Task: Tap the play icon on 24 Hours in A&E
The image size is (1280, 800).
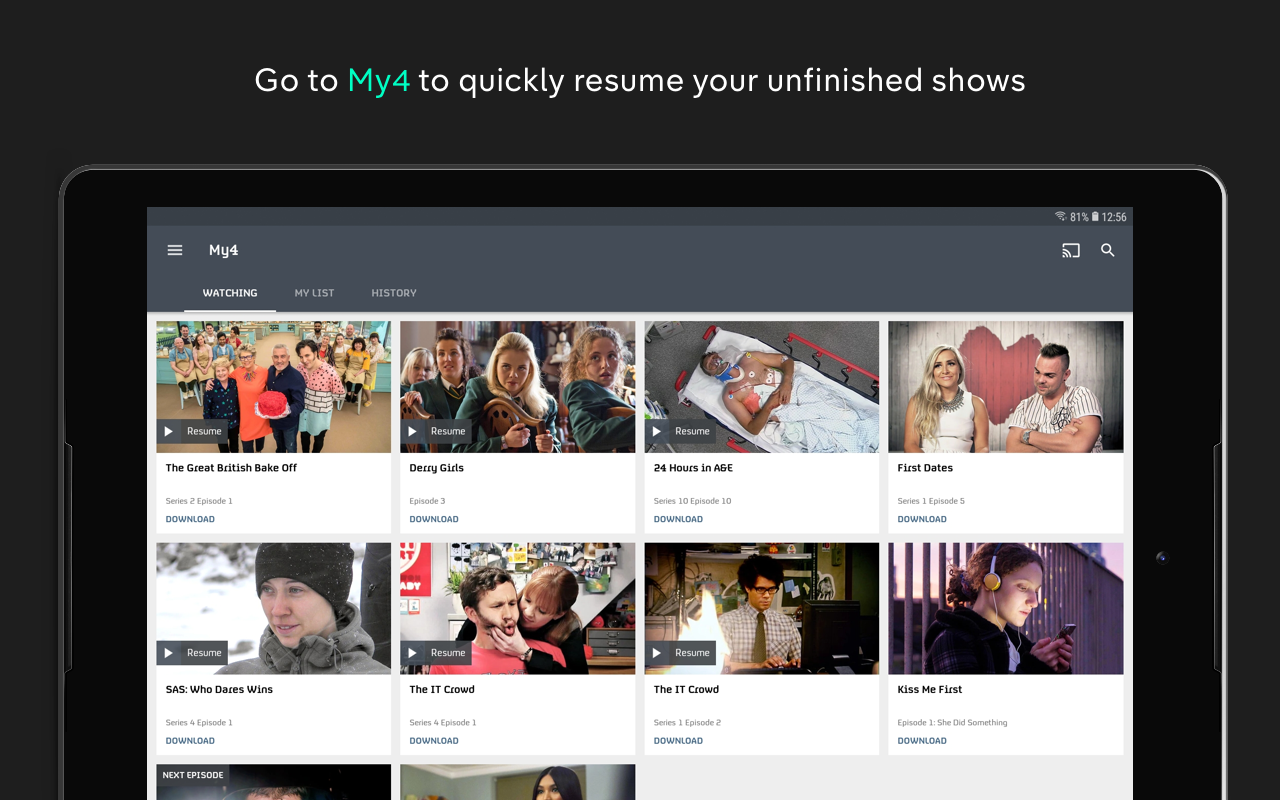Action: [656, 430]
